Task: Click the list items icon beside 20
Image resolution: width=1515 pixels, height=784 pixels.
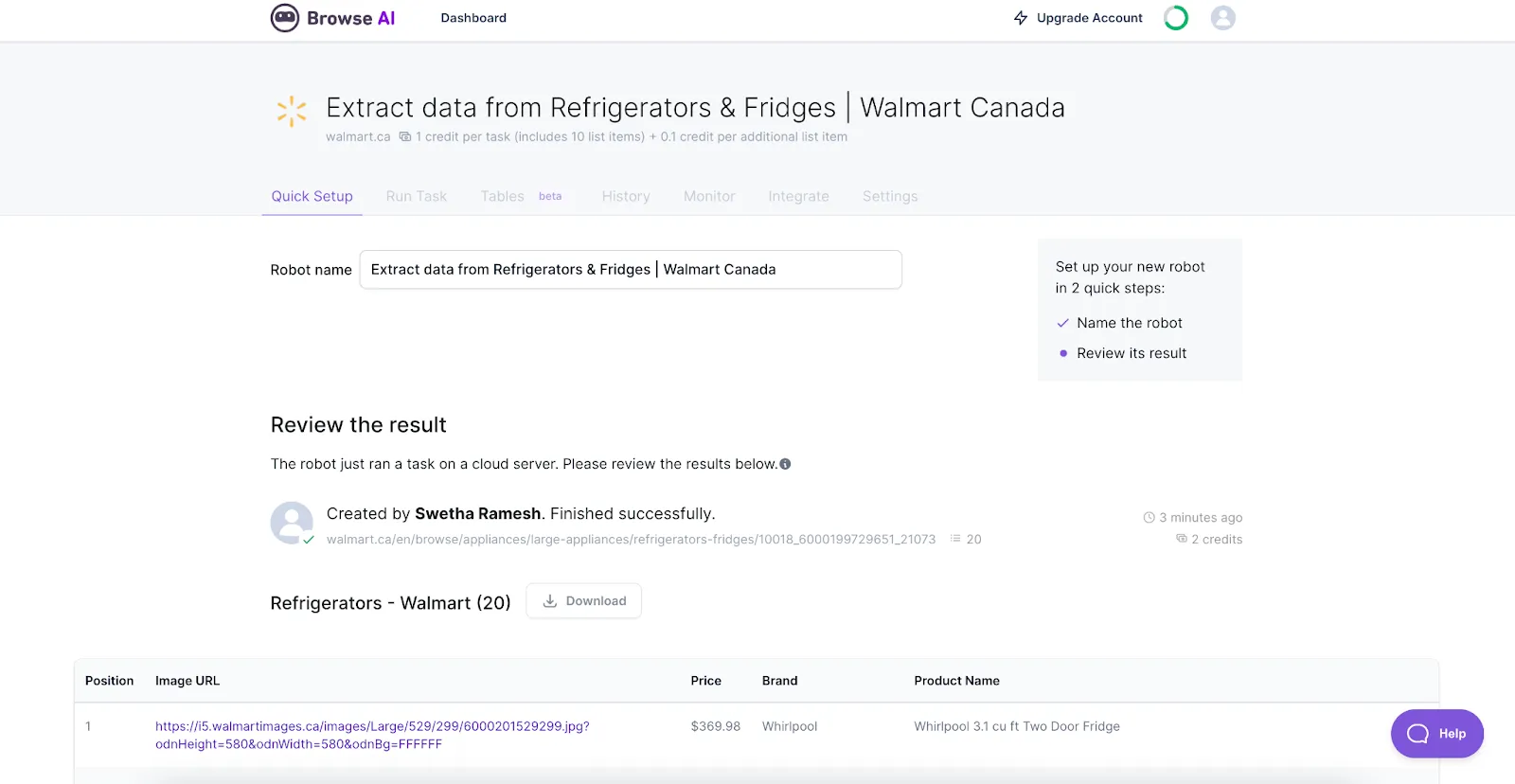Action: coord(955,539)
